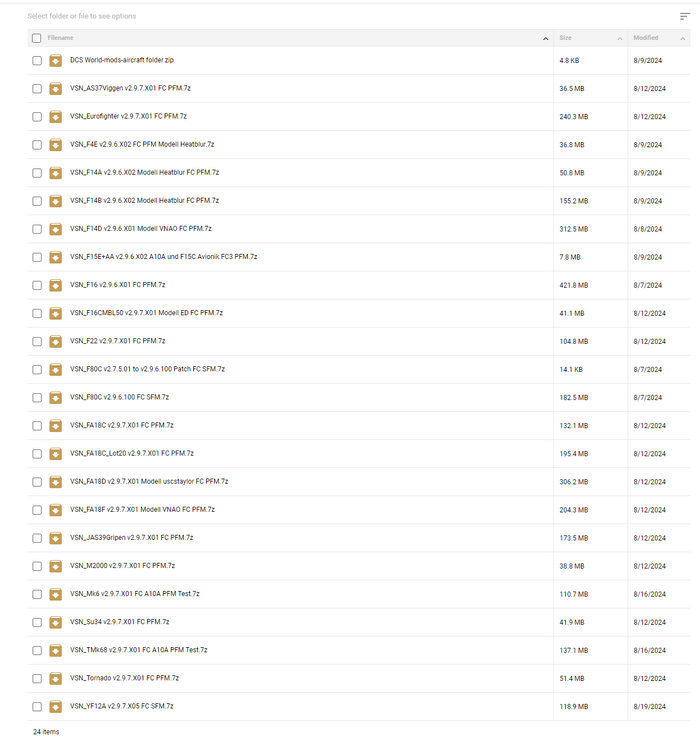Click archive icon for VSN_FA18D file
700x750 pixels.
coord(56,482)
